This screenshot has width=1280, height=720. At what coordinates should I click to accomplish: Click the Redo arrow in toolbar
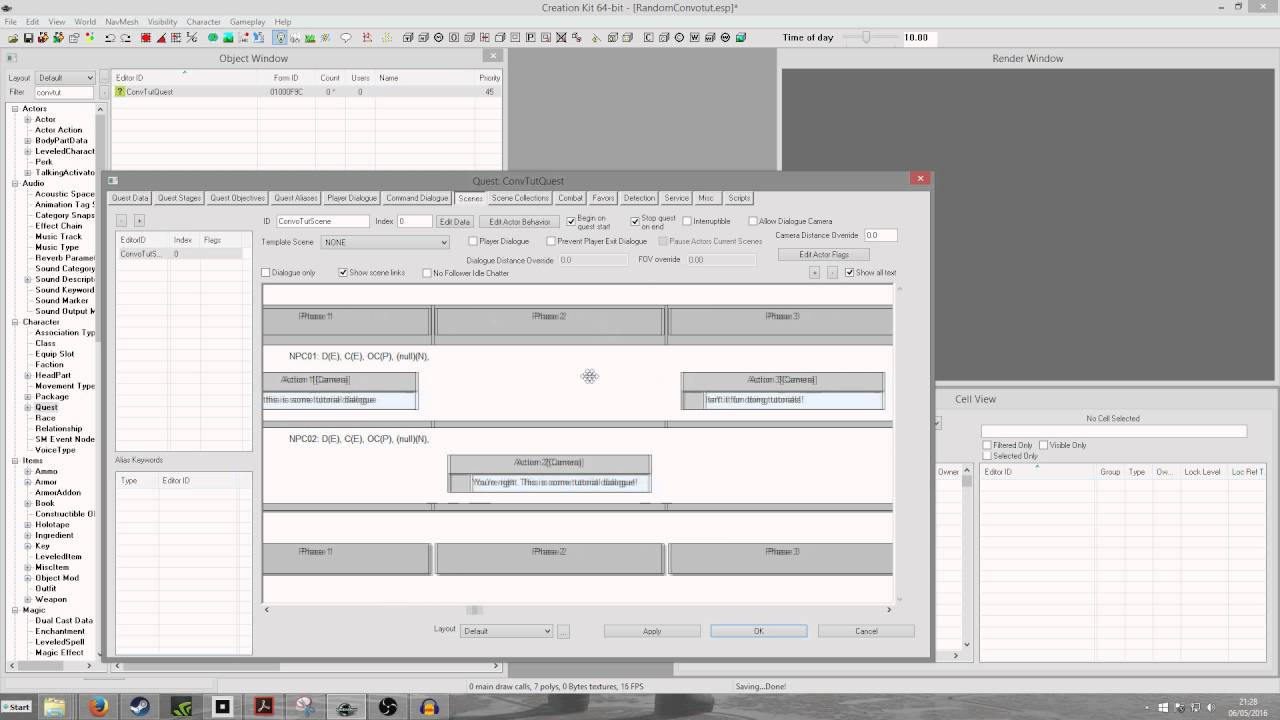point(126,38)
